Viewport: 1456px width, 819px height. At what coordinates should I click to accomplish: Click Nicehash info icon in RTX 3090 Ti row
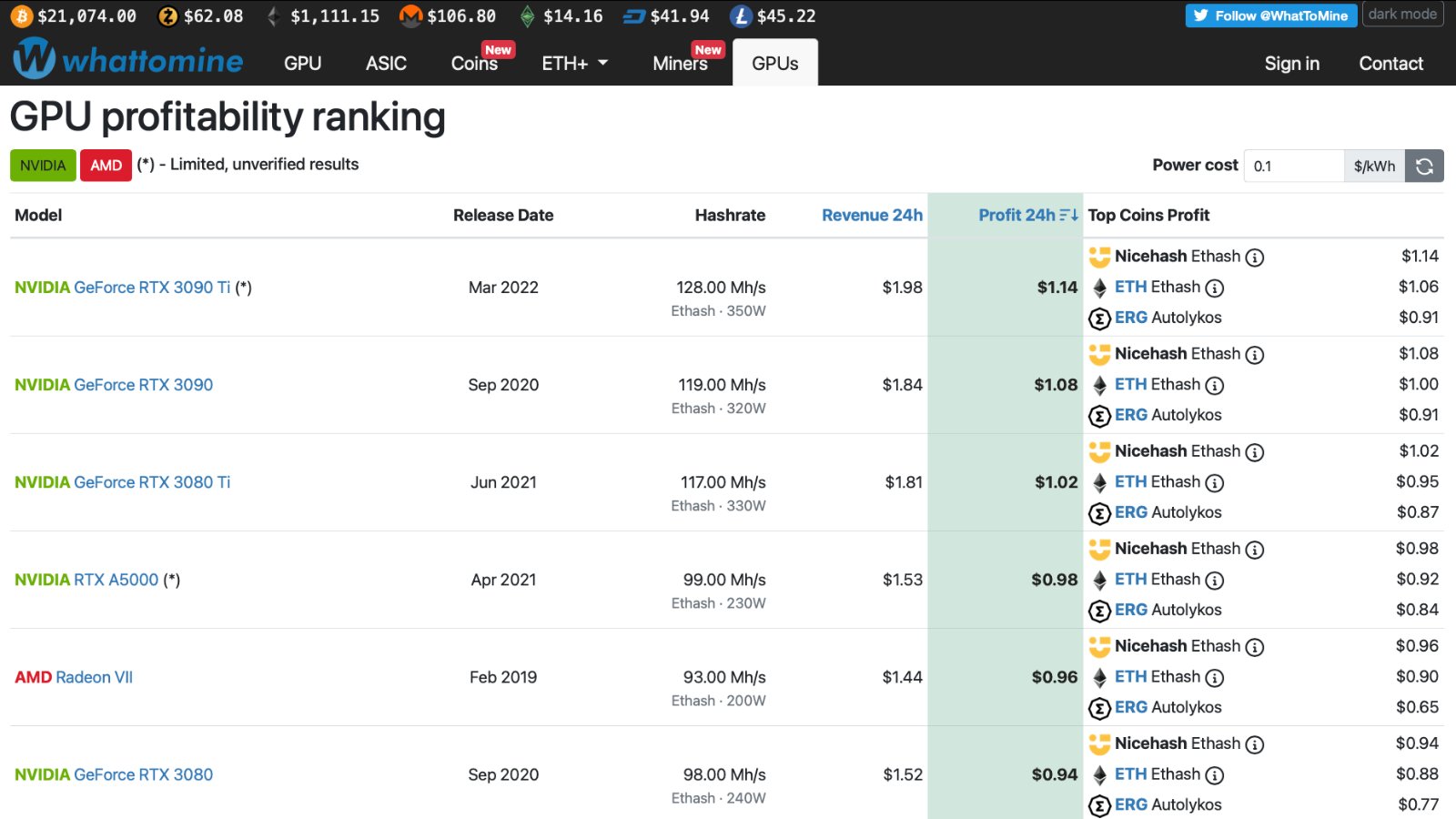coord(1255,258)
